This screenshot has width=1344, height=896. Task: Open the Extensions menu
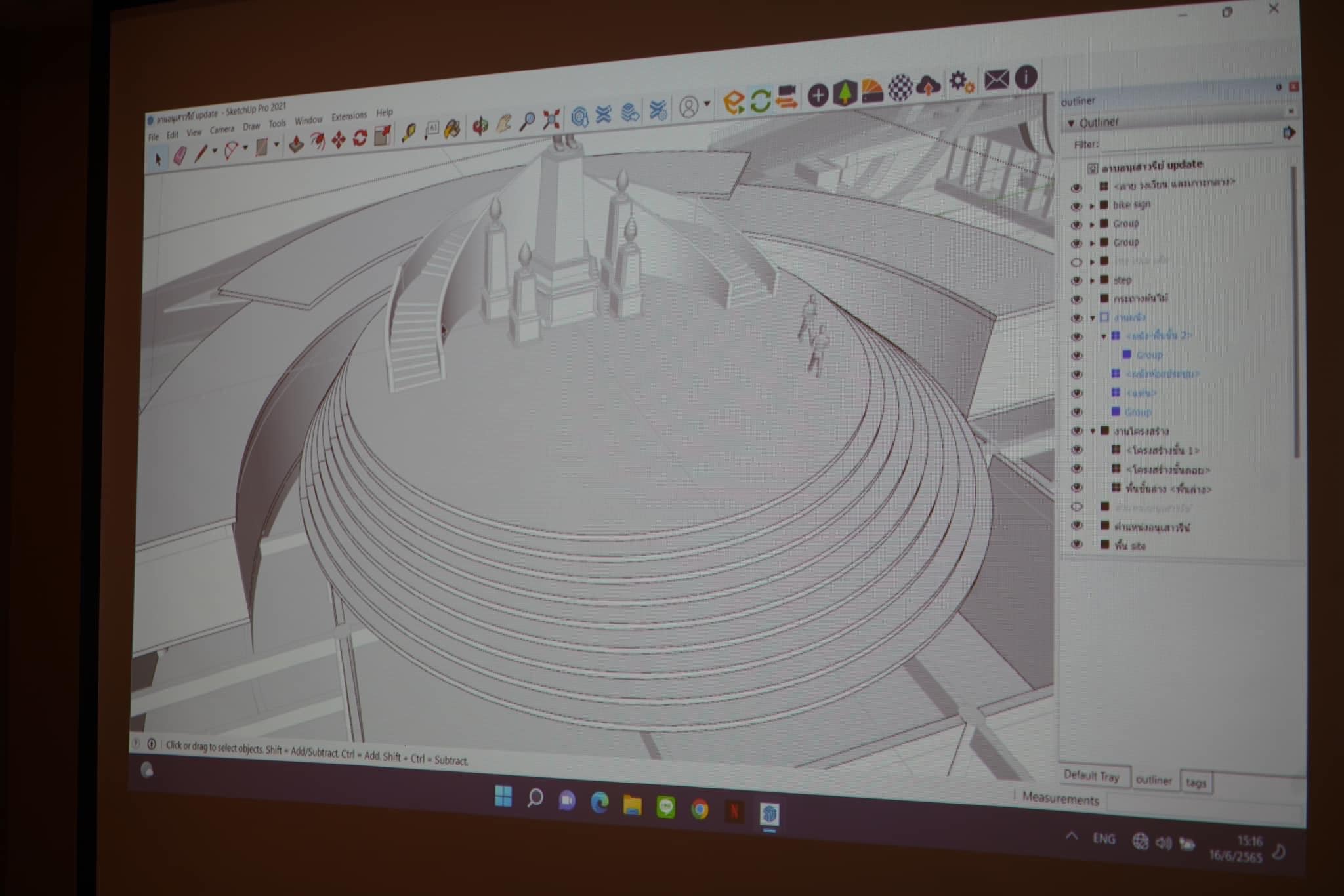tap(348, 117)
